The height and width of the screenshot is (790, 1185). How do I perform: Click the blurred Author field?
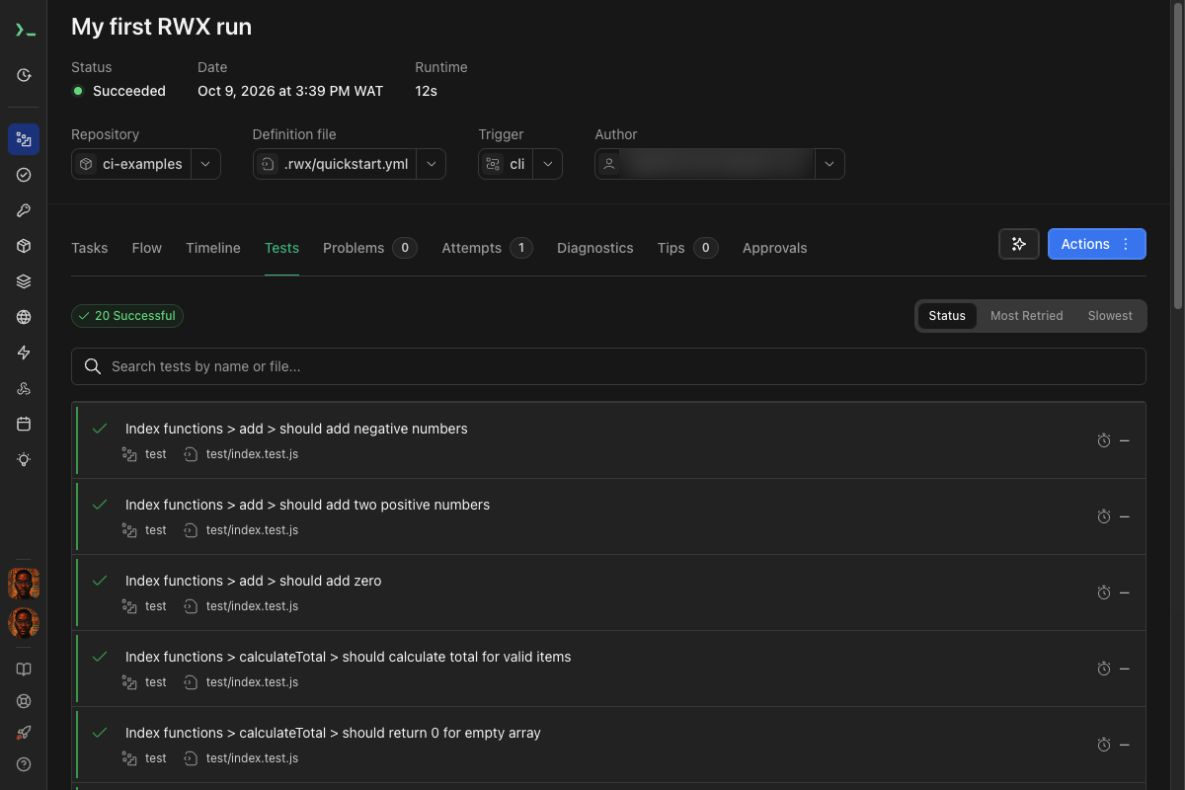tap(705, 164)
